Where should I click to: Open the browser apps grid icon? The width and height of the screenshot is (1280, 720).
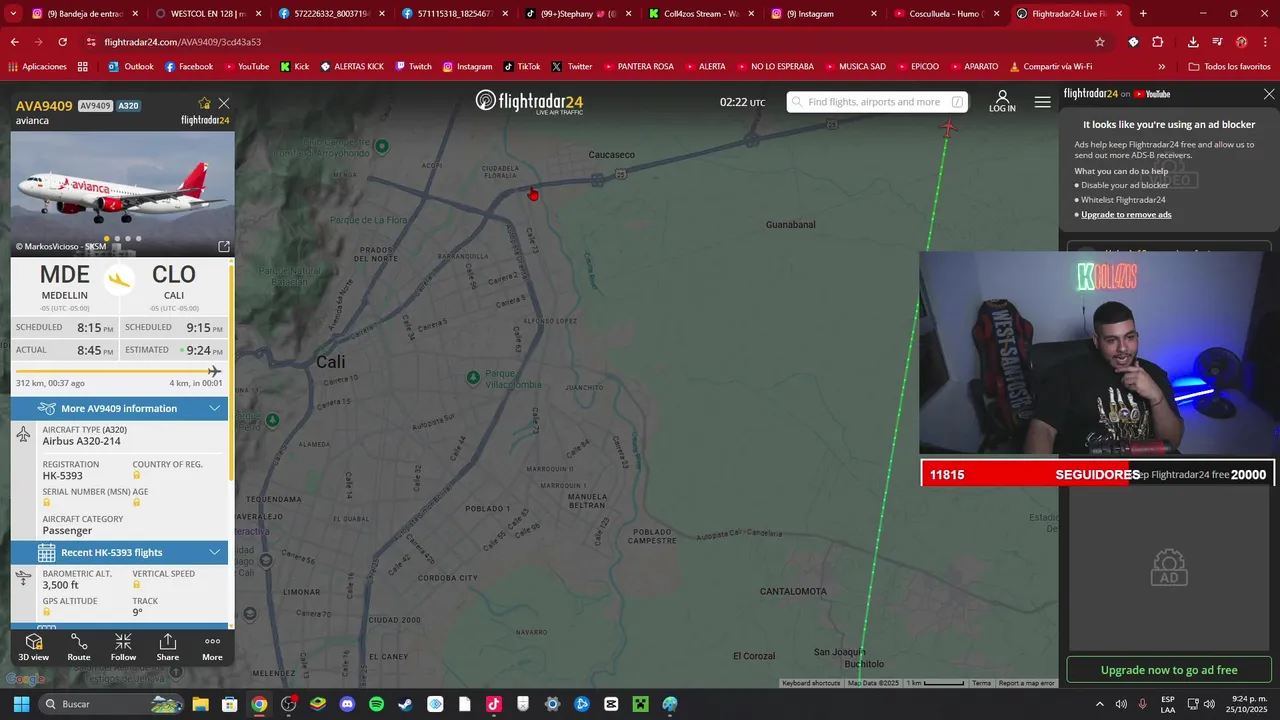point(83,67)
